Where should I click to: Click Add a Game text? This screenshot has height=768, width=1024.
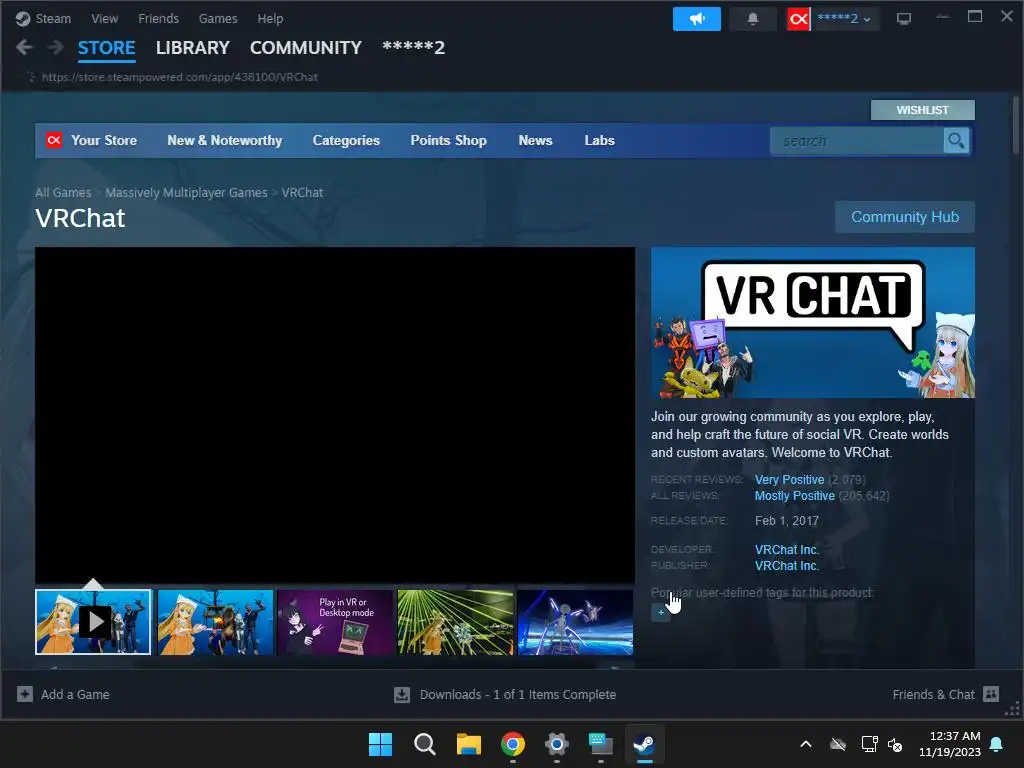click(75, 694)
